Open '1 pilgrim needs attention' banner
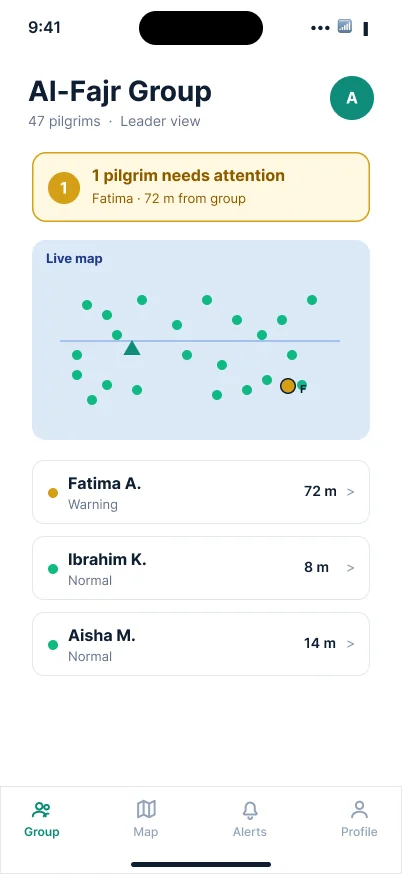This screenshot has height=874, width=402. point(201,187)
